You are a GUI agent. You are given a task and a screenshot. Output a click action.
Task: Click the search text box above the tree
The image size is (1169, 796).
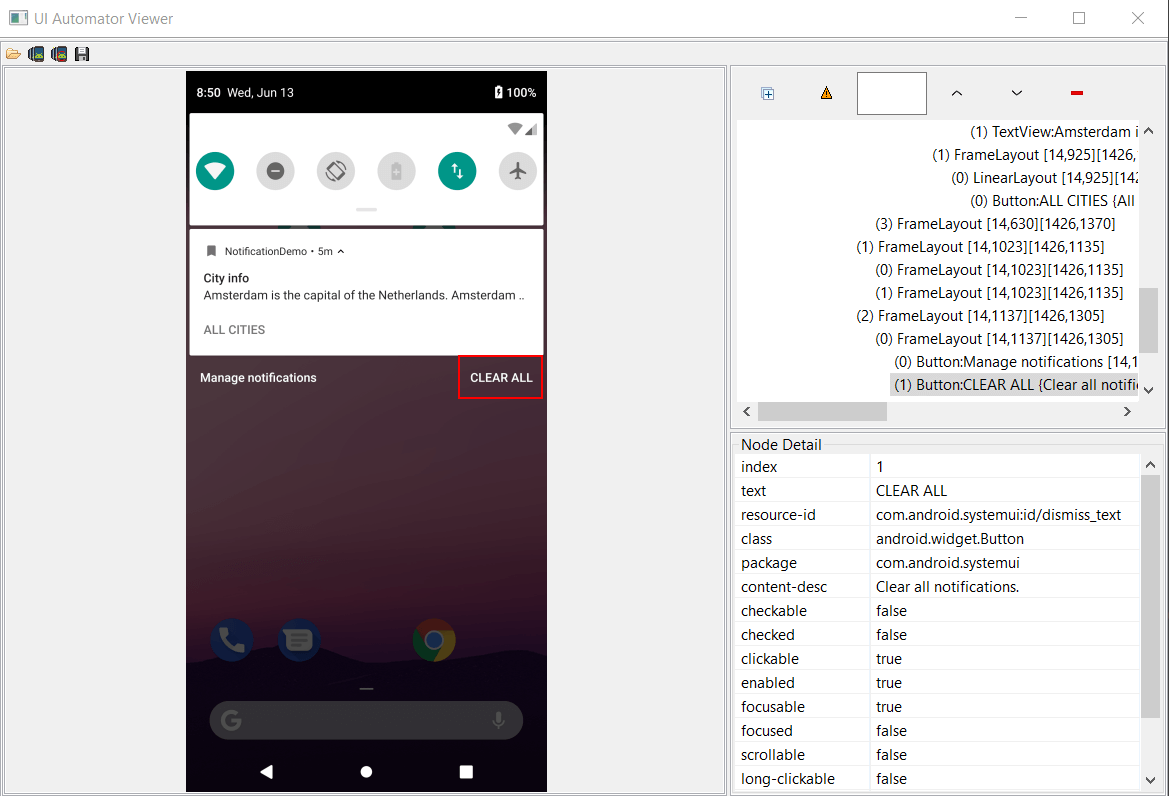892,93
